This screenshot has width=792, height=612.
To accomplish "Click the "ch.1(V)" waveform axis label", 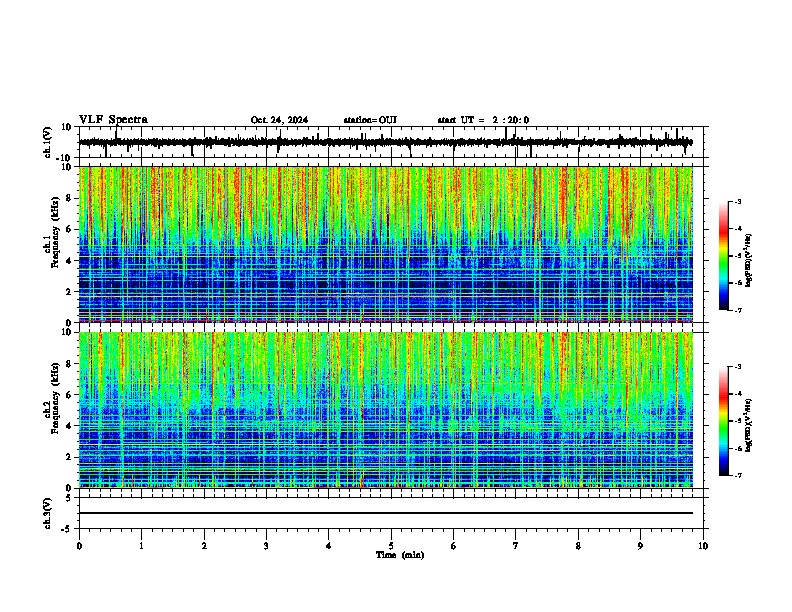I will click(x=48, y=142).
